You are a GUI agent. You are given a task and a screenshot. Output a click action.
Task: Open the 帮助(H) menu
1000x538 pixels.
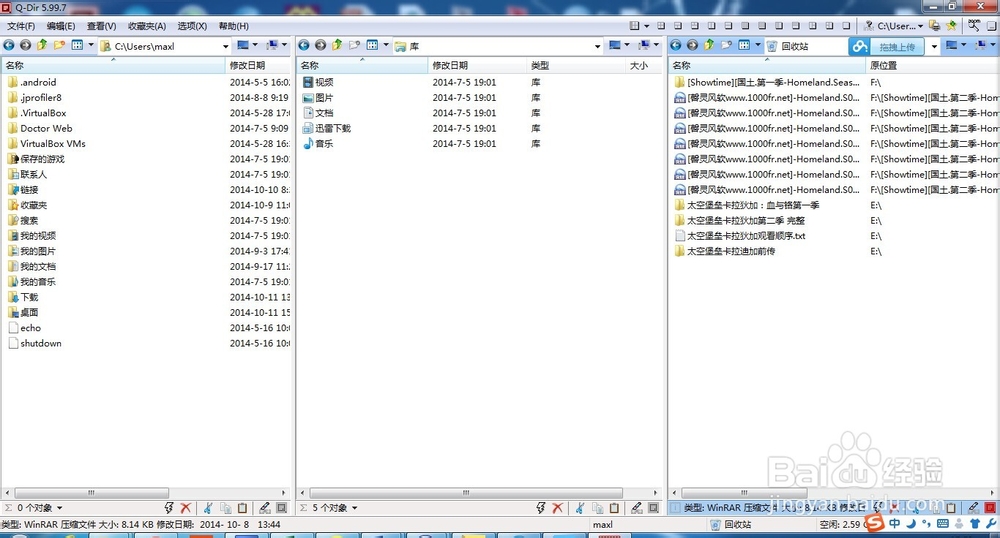click(x=233, y=26)
